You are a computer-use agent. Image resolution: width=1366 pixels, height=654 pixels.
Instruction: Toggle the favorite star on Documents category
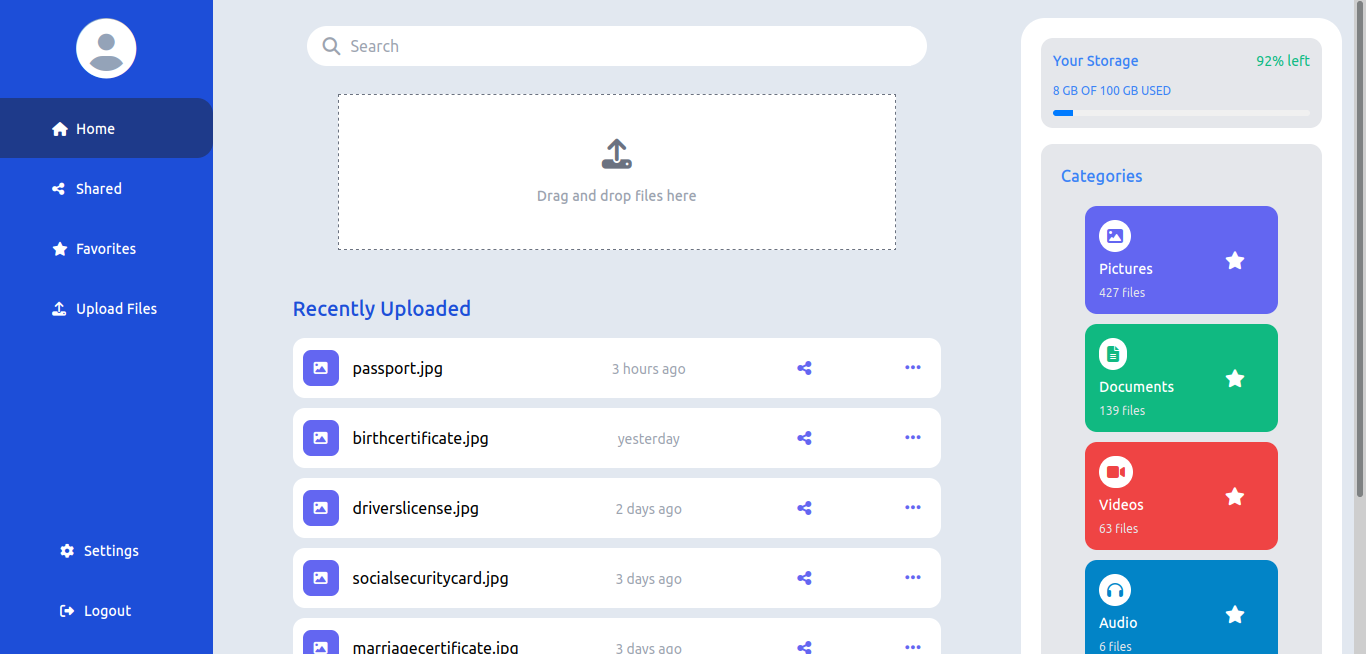(1235, 378)
